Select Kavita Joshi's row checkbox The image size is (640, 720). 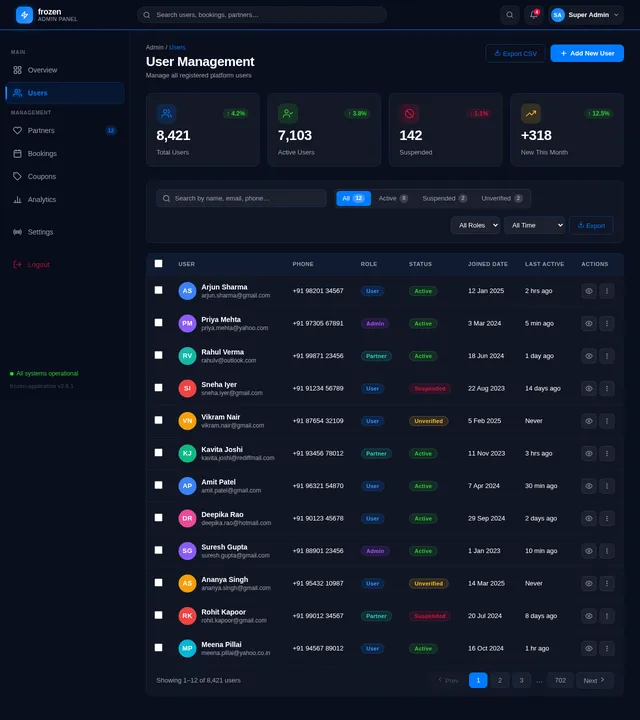pos(158,453)
